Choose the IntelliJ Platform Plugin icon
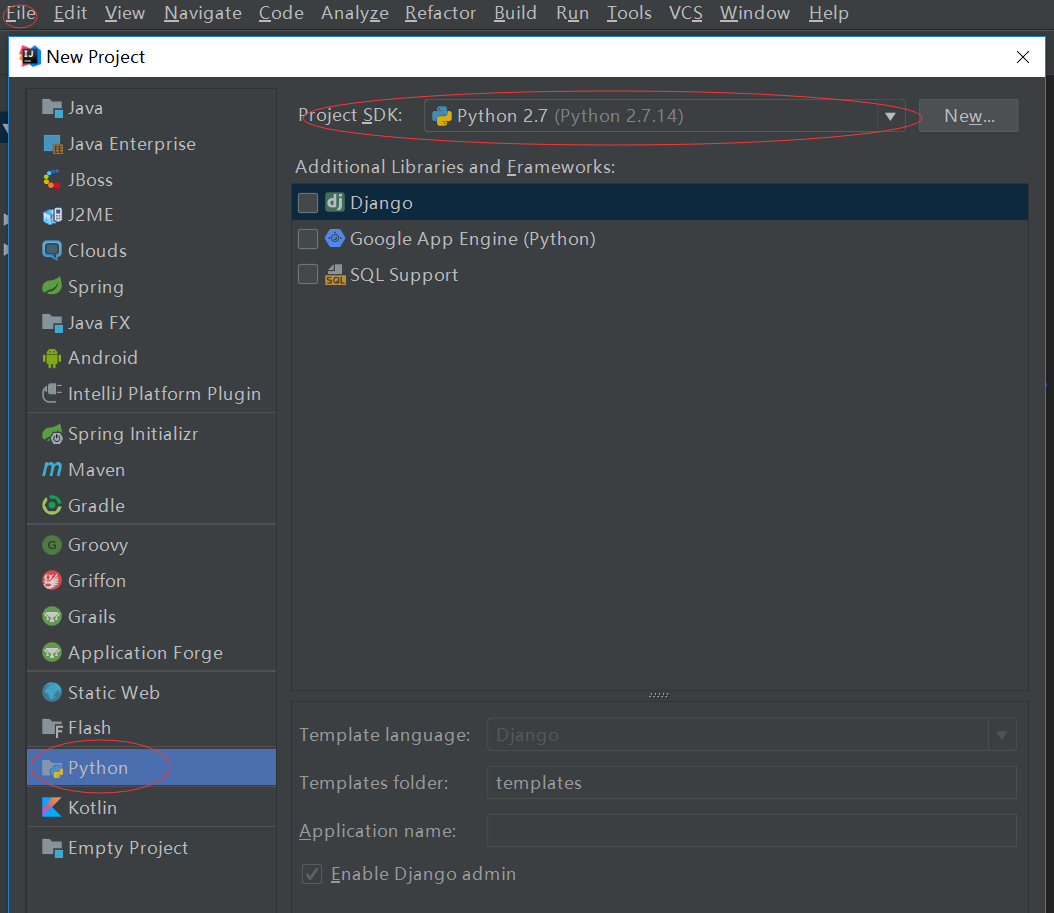The width and height of the screenshot is (1054, 913). [52, 393]
